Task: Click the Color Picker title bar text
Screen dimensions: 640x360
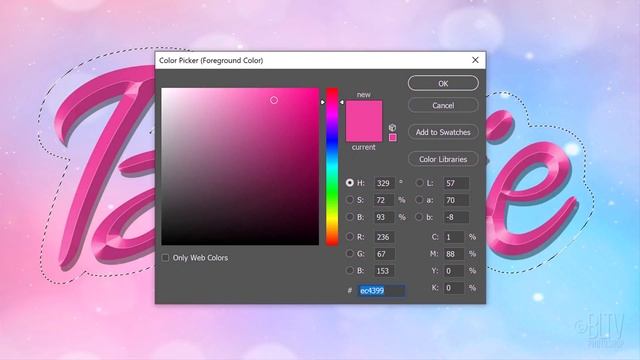Action: [x=211, y=60]
